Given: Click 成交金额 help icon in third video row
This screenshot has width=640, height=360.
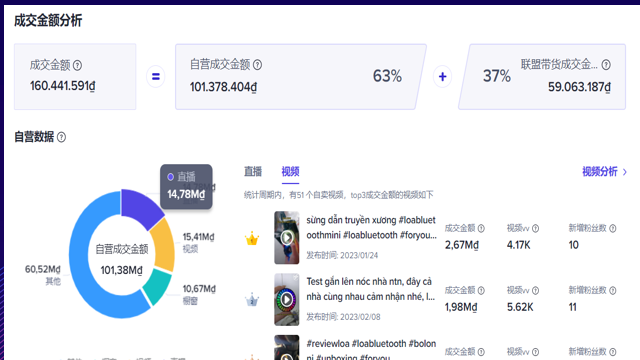Looking at the screenshot, I should 481,352.
